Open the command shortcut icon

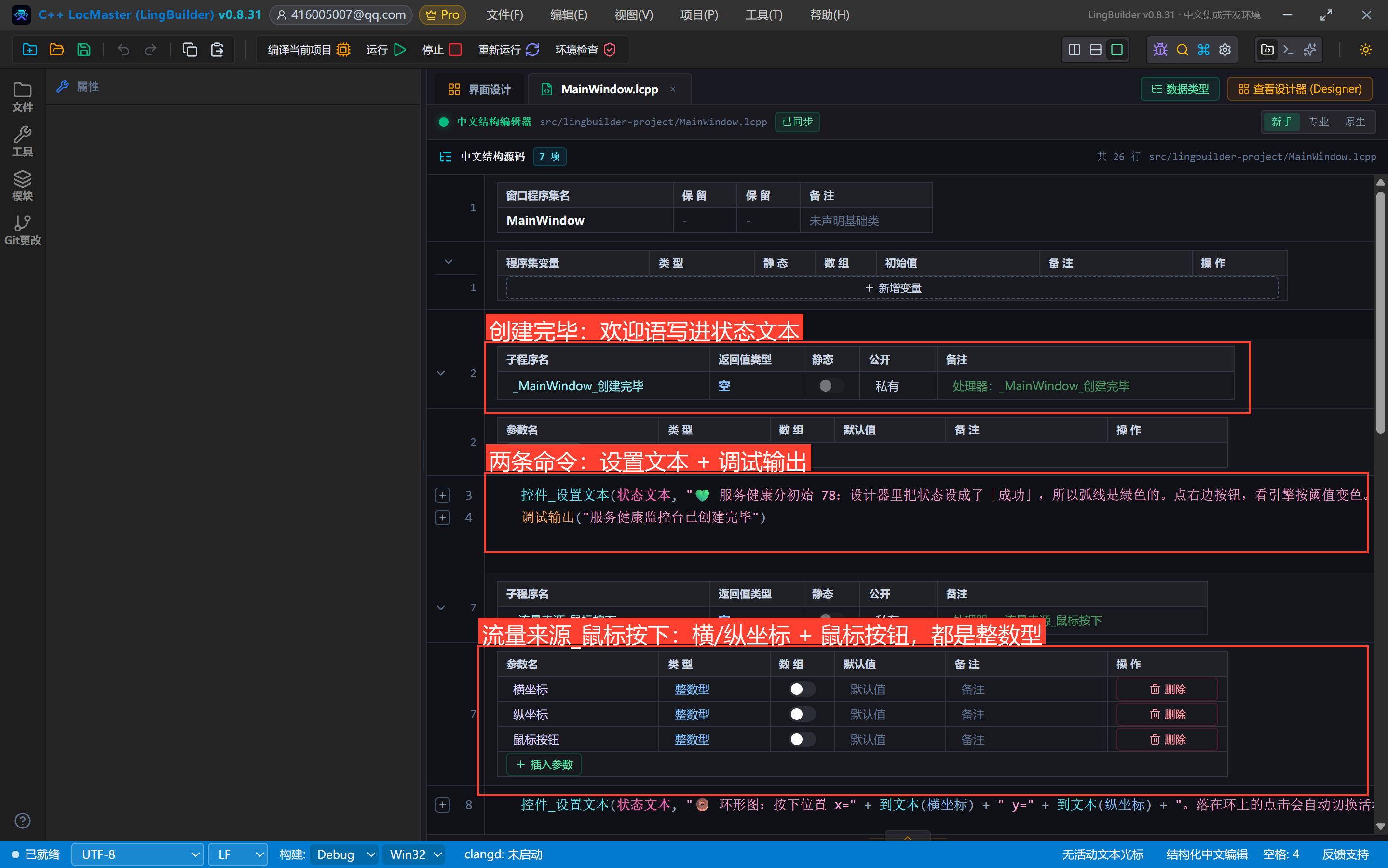(1204, 50)
